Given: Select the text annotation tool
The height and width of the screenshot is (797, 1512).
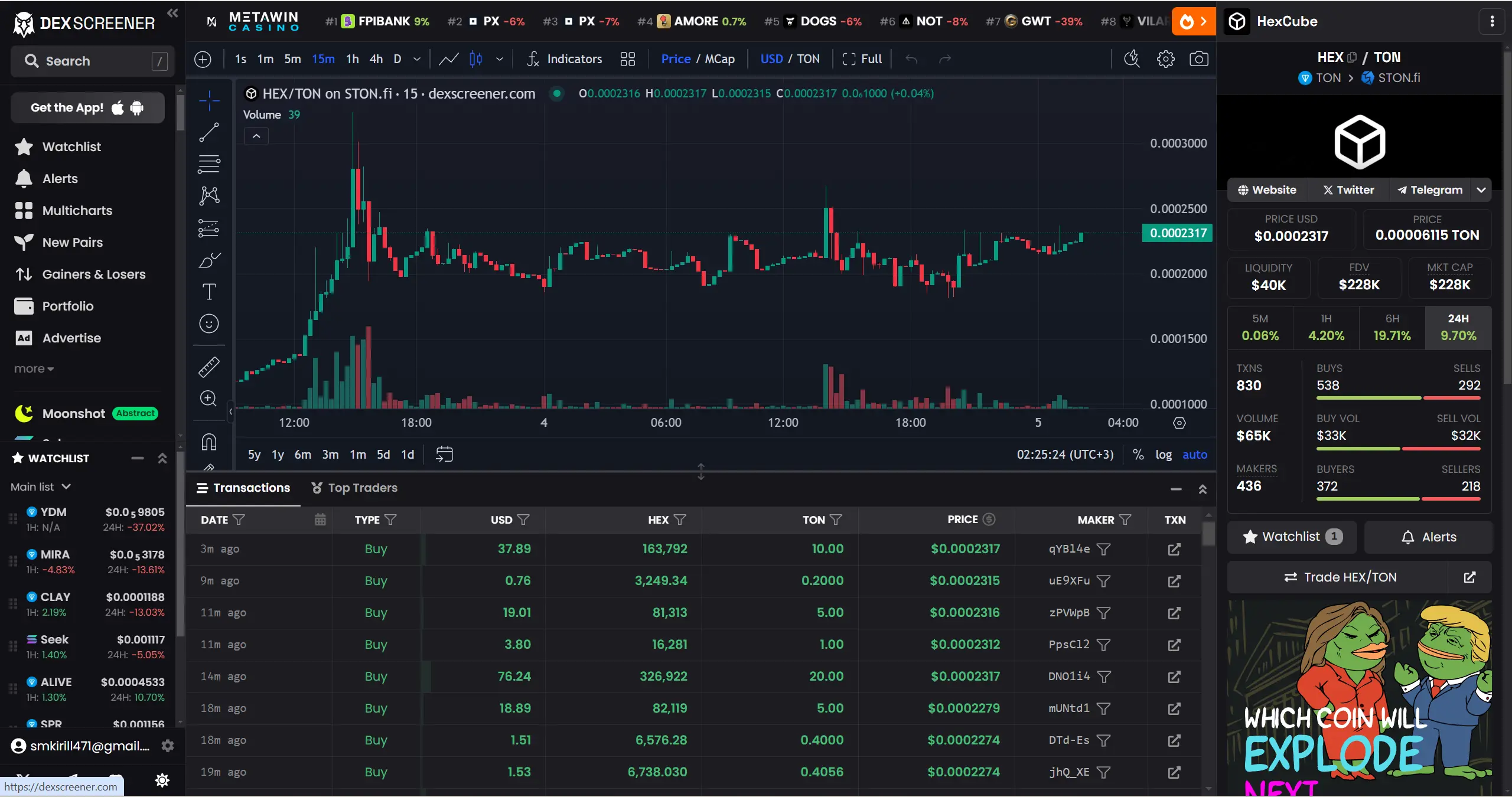Looking at the screenshot, I should [209, 292].
